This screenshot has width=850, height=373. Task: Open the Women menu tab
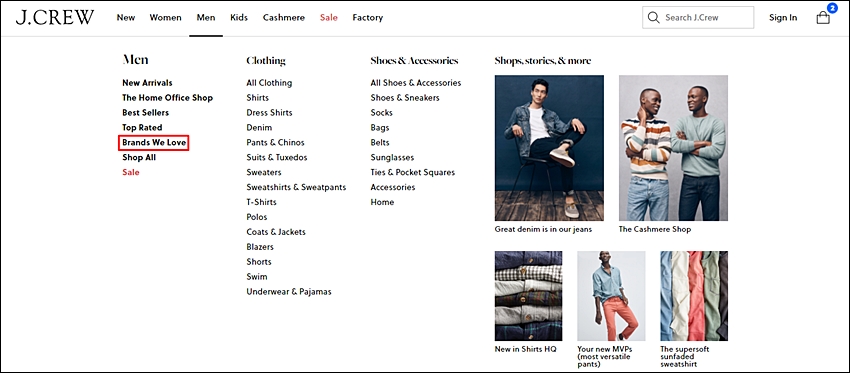tap(165, 17)
